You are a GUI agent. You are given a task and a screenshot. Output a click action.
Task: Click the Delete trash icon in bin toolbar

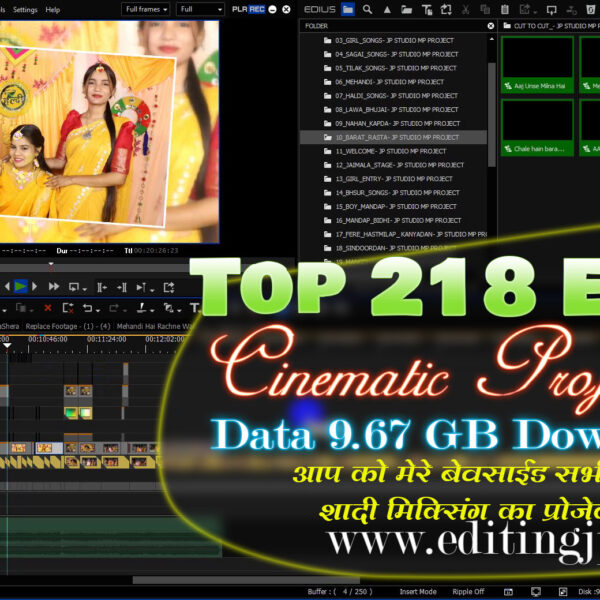pyautogui.click(x=591, y=10)
